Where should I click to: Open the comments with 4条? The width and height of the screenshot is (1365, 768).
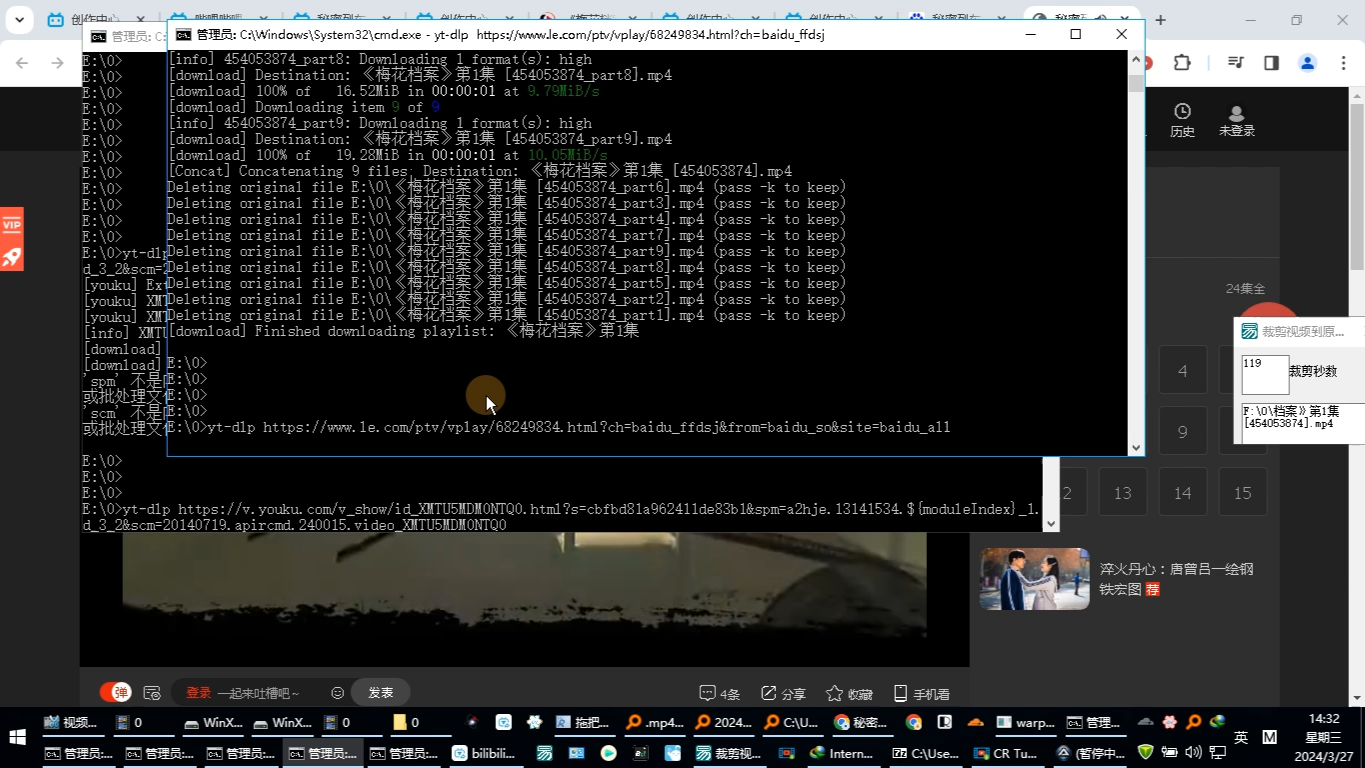720,693
